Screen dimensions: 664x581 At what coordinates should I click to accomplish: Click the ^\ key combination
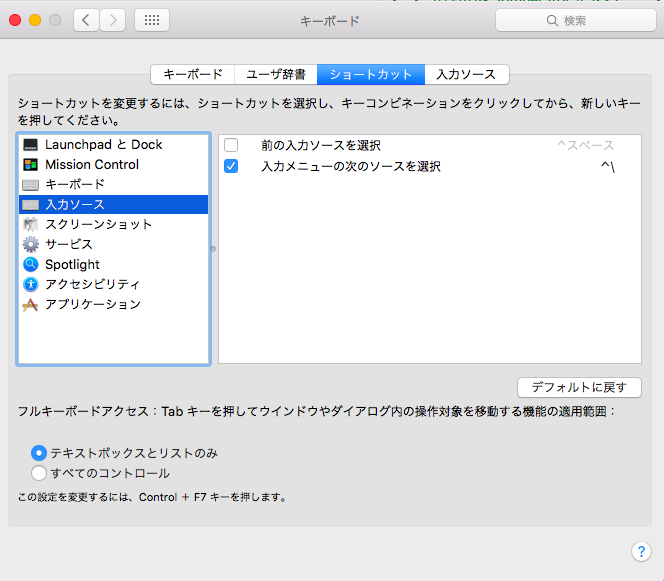tap(608, 166)
